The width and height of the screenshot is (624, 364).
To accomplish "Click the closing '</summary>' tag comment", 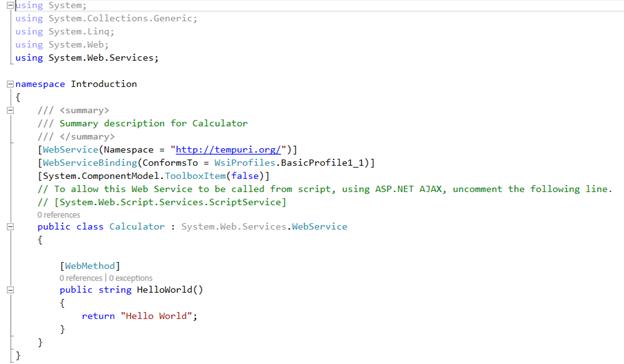I will [x=87, y=136].
